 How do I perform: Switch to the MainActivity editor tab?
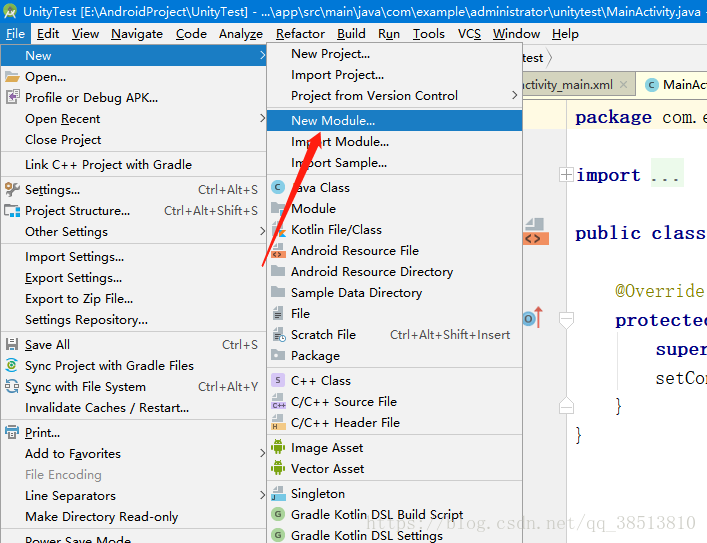click(x=672, y=85)
